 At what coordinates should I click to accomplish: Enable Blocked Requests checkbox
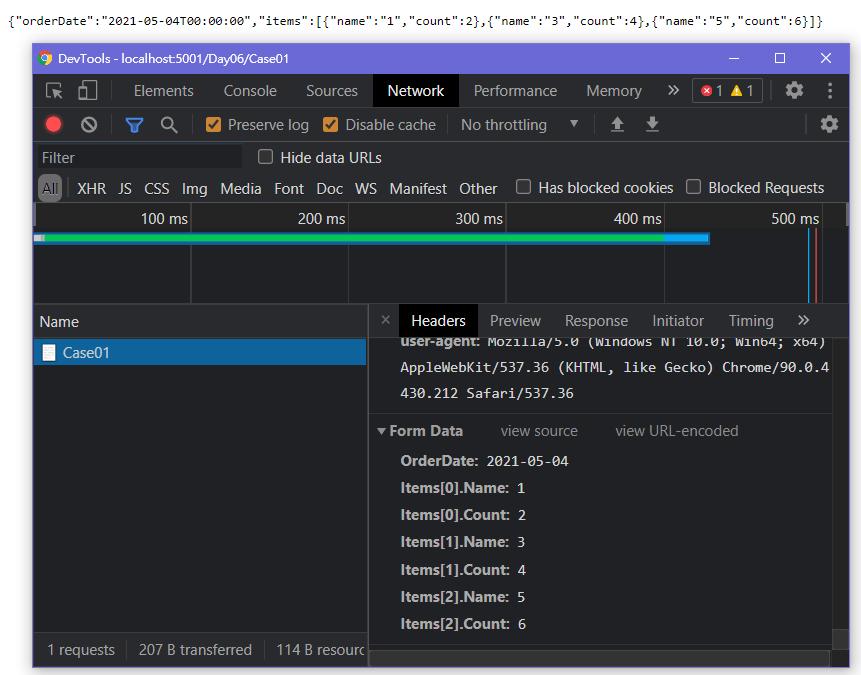pos(694,187)
